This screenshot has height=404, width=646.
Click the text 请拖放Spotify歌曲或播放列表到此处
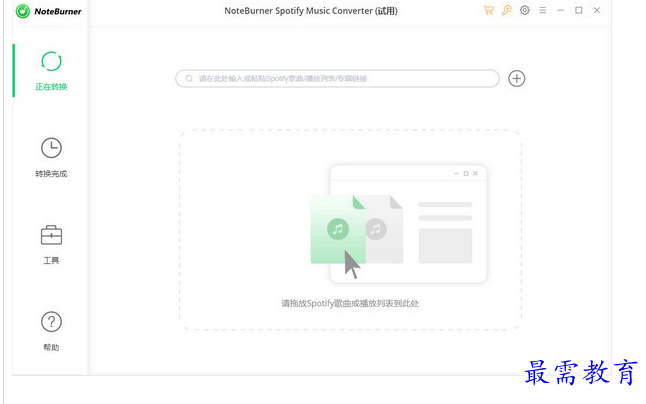350,304
